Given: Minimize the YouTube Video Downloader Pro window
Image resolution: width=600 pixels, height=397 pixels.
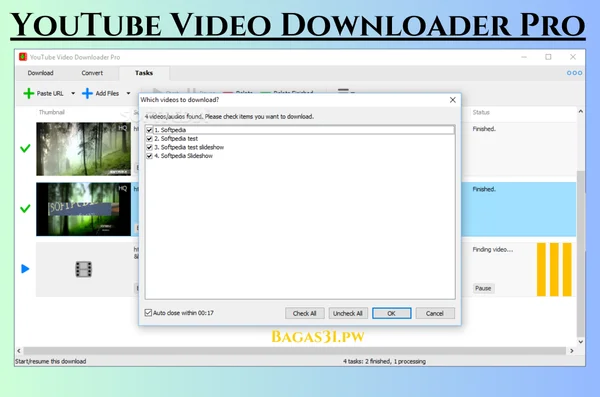Looking at the screenshot, I should 524,57.
